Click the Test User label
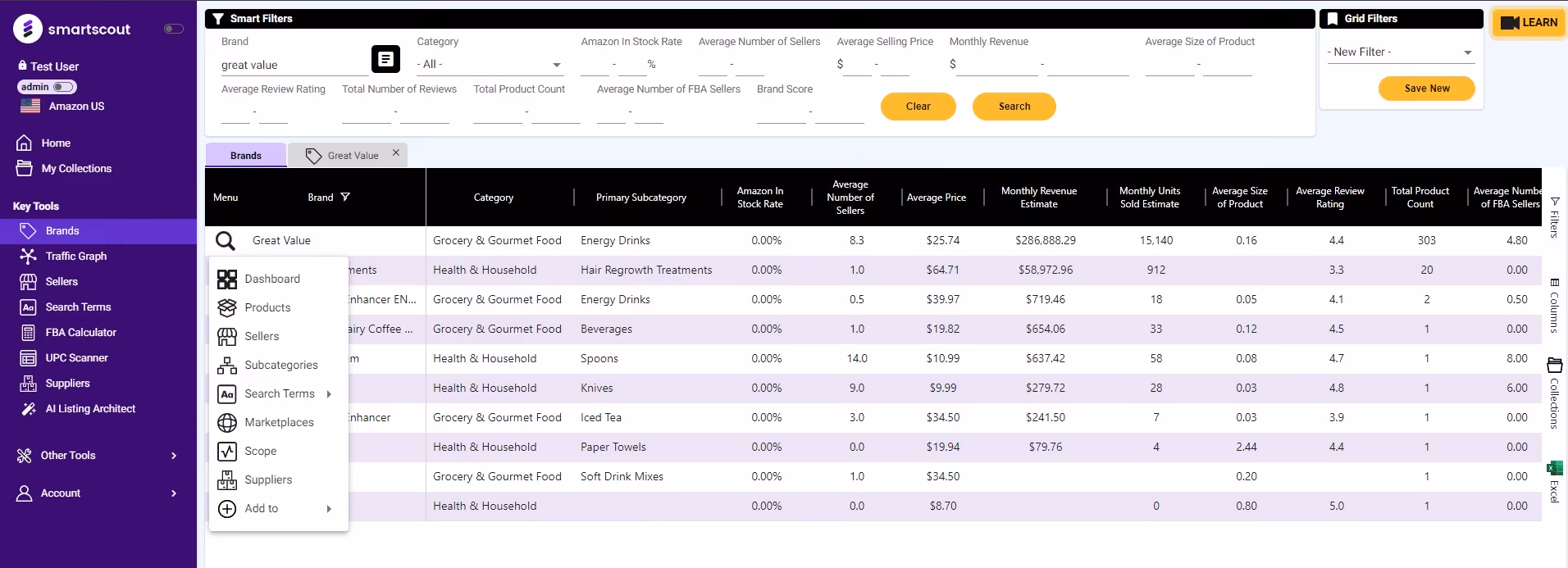The image size is (1568, 568). tap(55, 67)
